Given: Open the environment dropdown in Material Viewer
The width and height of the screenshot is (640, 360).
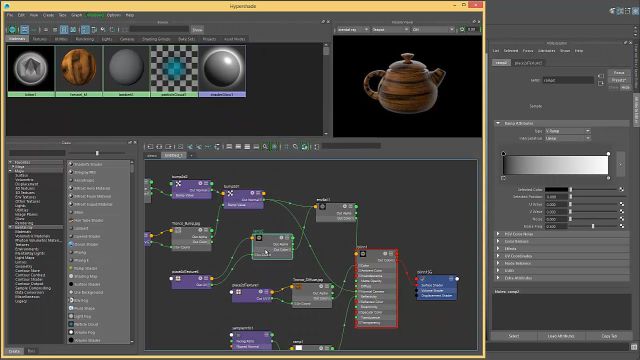Looking at the screenshot, I should click(x=433, y=29).
